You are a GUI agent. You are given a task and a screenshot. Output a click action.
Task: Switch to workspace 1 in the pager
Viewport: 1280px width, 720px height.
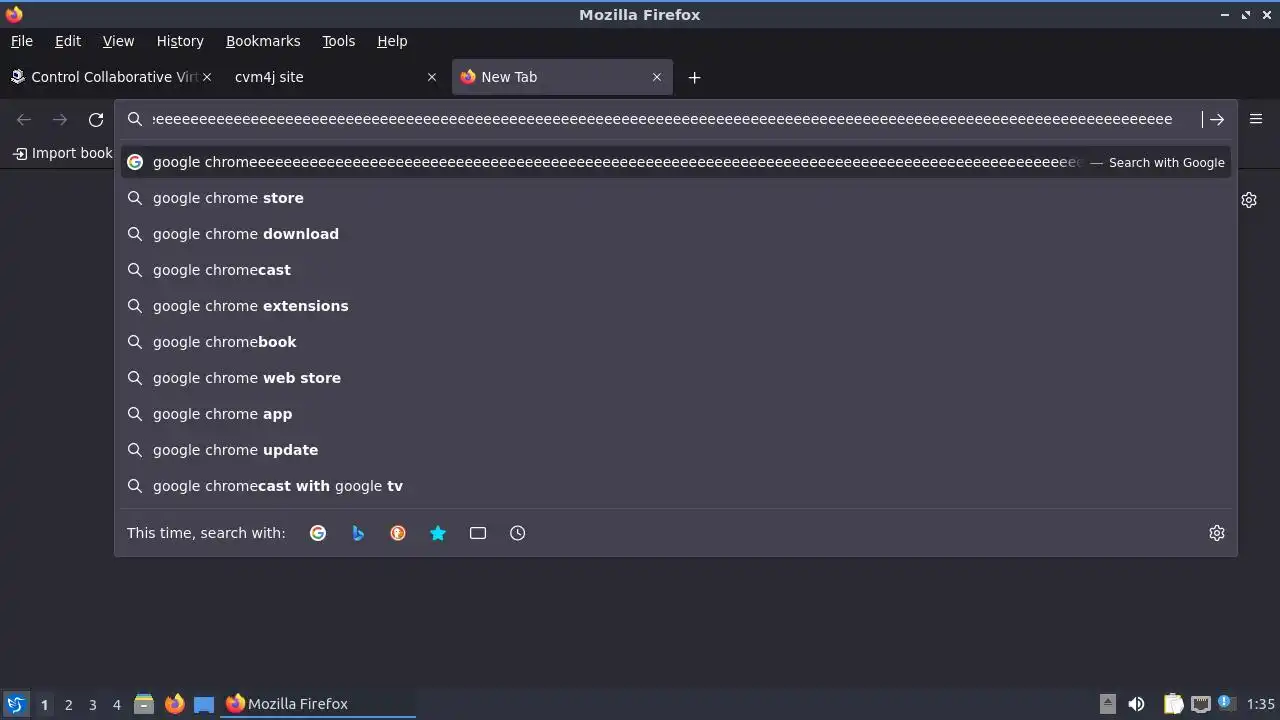click(x=44, y=705)
